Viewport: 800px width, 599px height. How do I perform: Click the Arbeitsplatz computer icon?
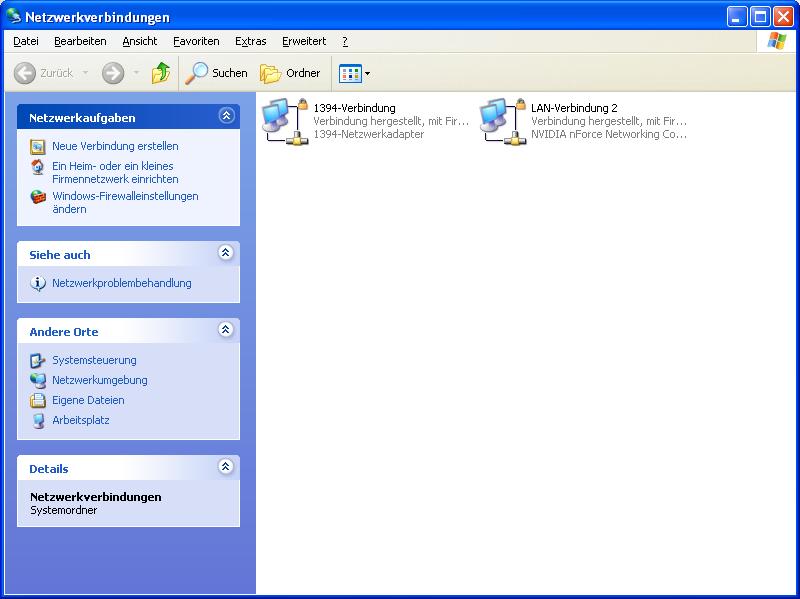coord(38,420)
